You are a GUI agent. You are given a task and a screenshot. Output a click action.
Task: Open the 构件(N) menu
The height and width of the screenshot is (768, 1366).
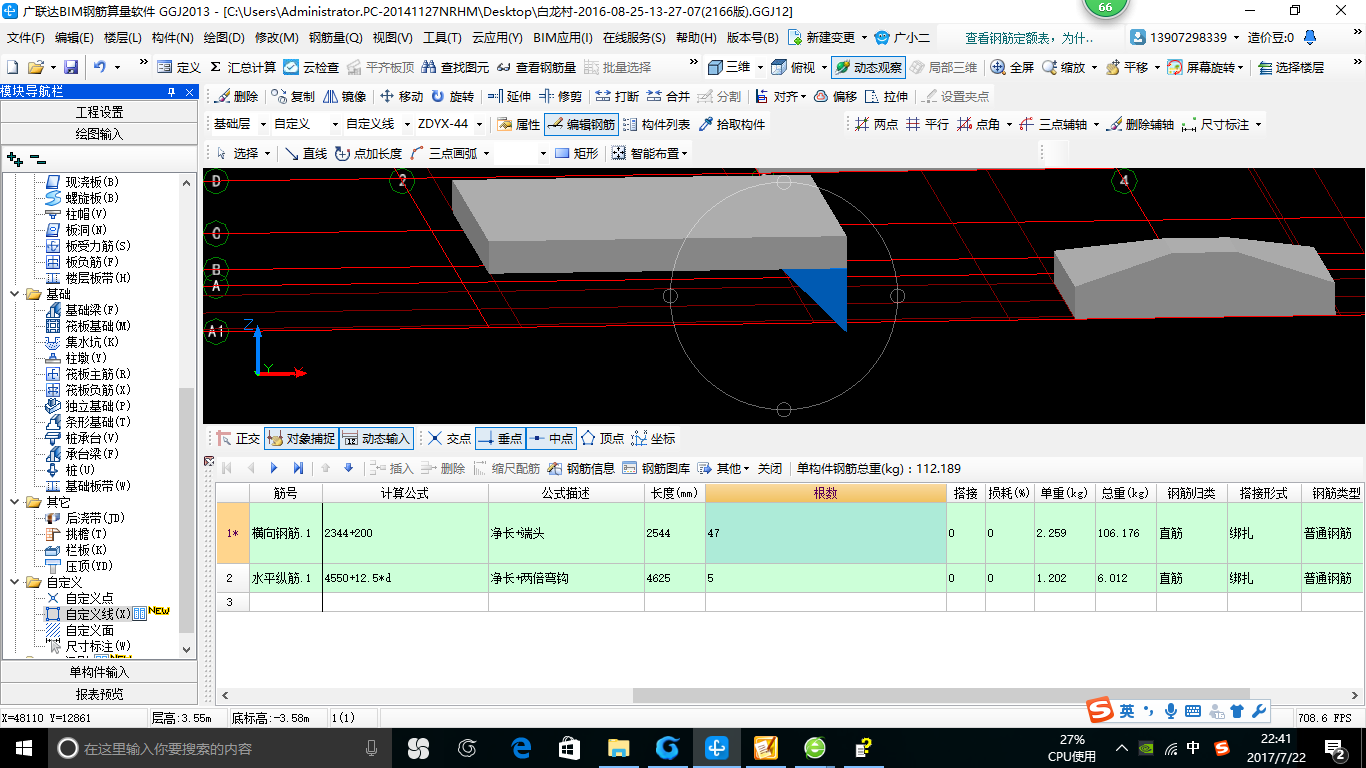[172, 38]
